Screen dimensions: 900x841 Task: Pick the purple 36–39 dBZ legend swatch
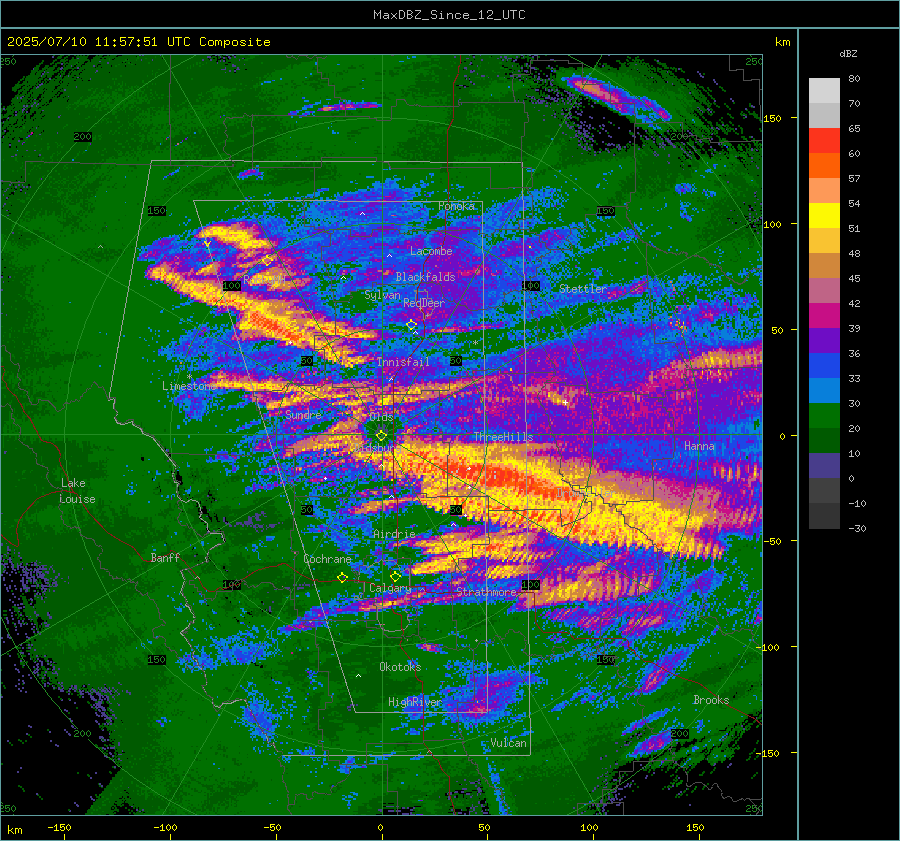click(x=824, y=340)
